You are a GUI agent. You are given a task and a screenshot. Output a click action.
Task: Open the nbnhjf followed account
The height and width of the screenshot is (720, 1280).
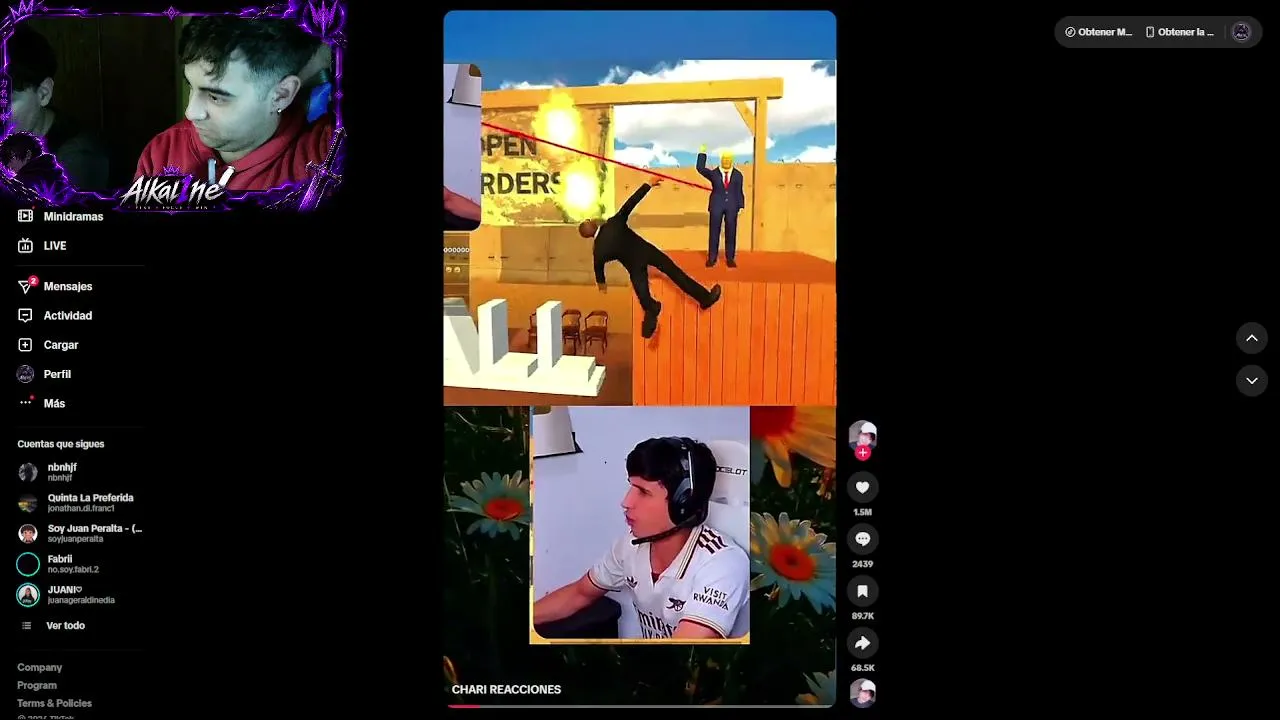pyautogui.click(x=79, y=472)
